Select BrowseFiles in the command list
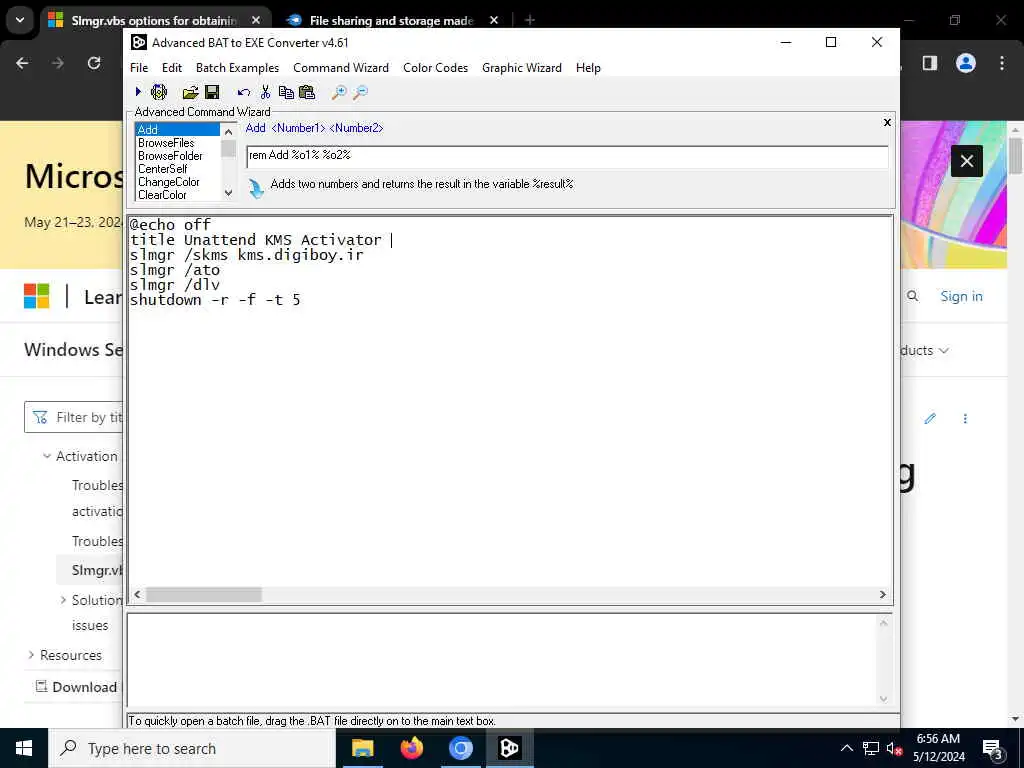 tap(178, 142)
